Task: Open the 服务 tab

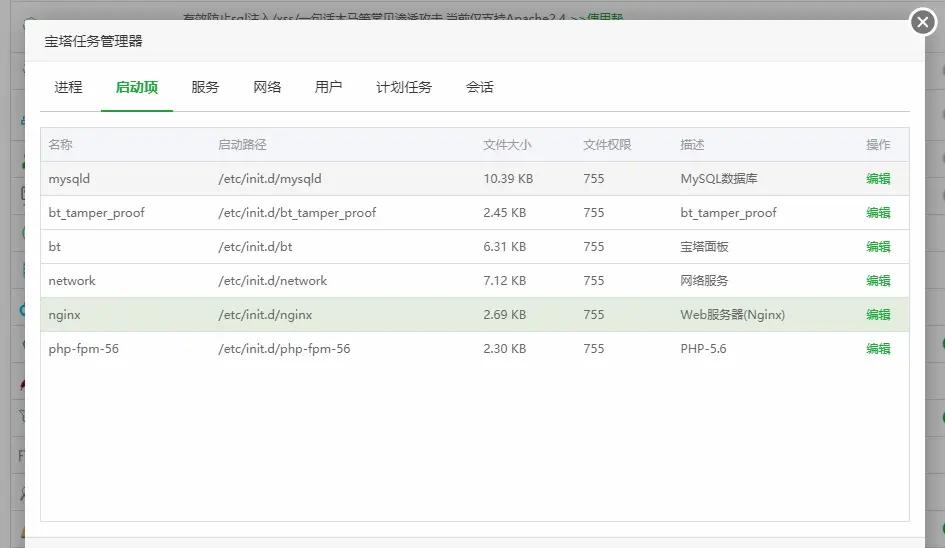Action: click(x=205, y=87)
